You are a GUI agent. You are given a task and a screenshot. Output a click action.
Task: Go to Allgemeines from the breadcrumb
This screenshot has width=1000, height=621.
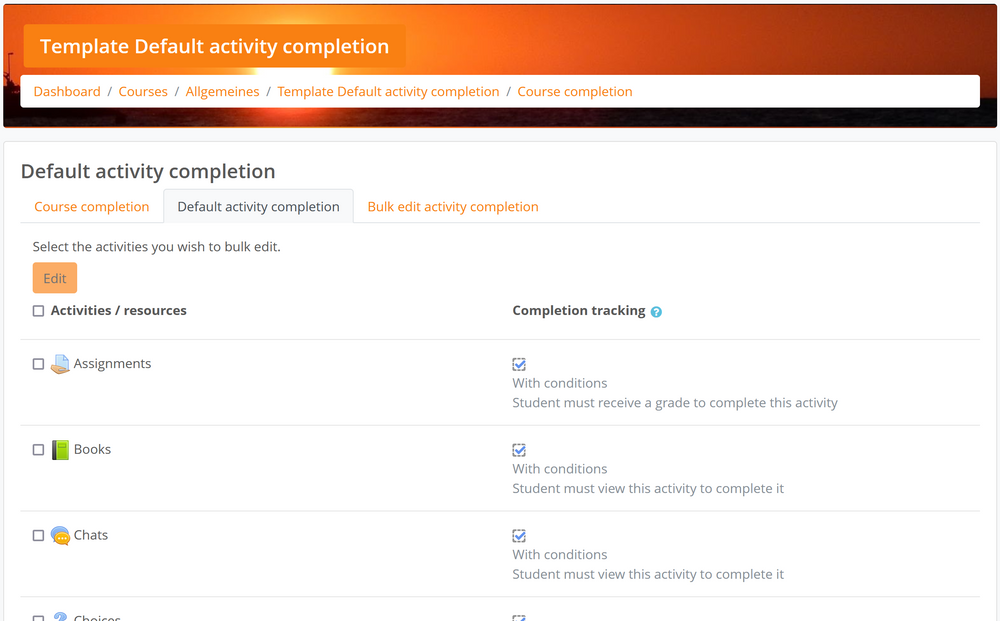(222, 91)
